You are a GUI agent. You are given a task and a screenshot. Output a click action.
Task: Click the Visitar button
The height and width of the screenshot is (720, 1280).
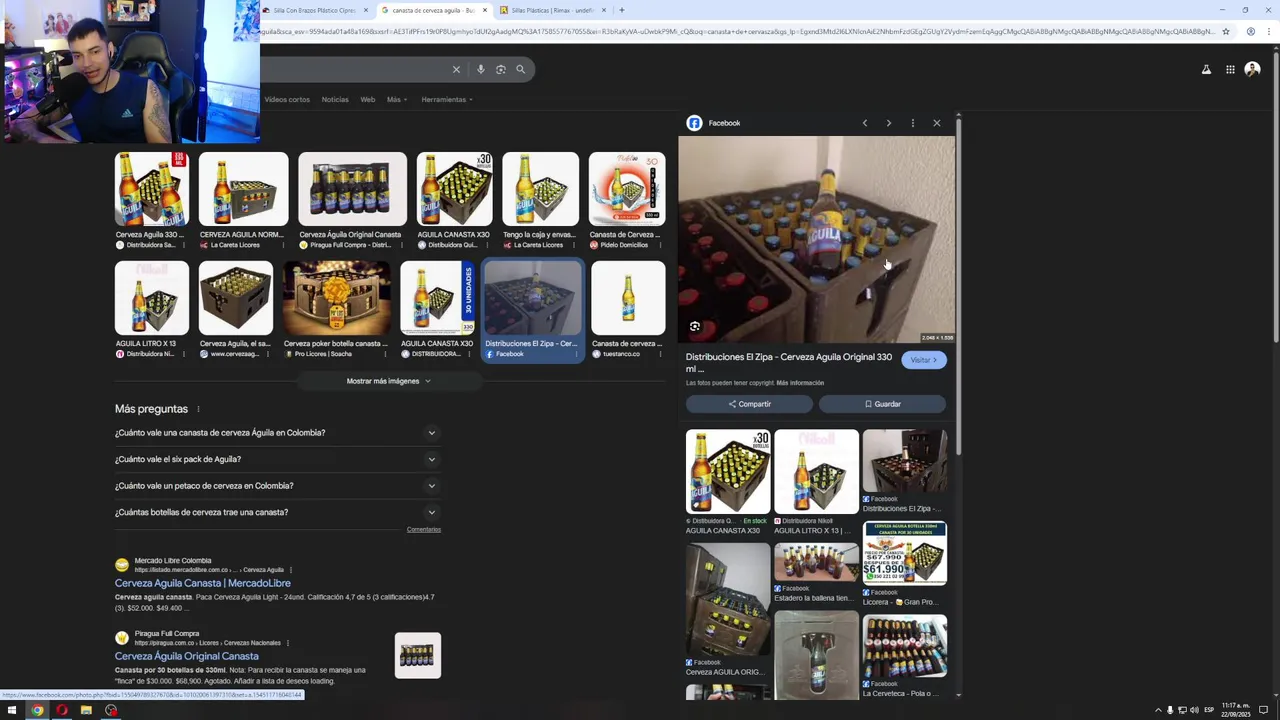pos(923,360)
